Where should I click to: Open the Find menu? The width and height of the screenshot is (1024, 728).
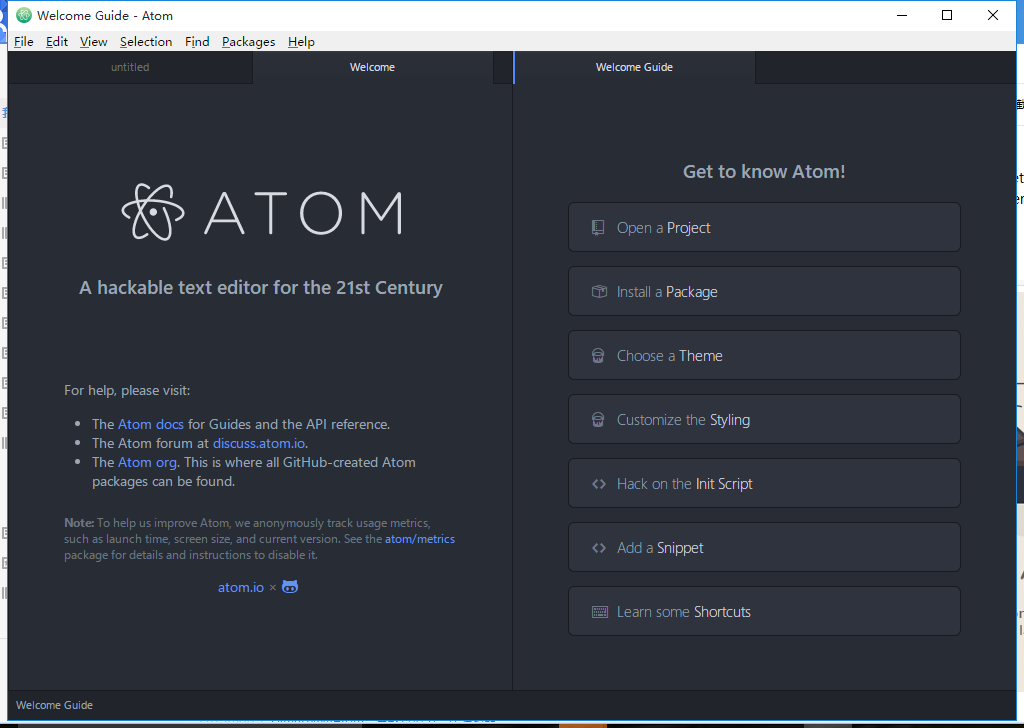coord(197,42)
